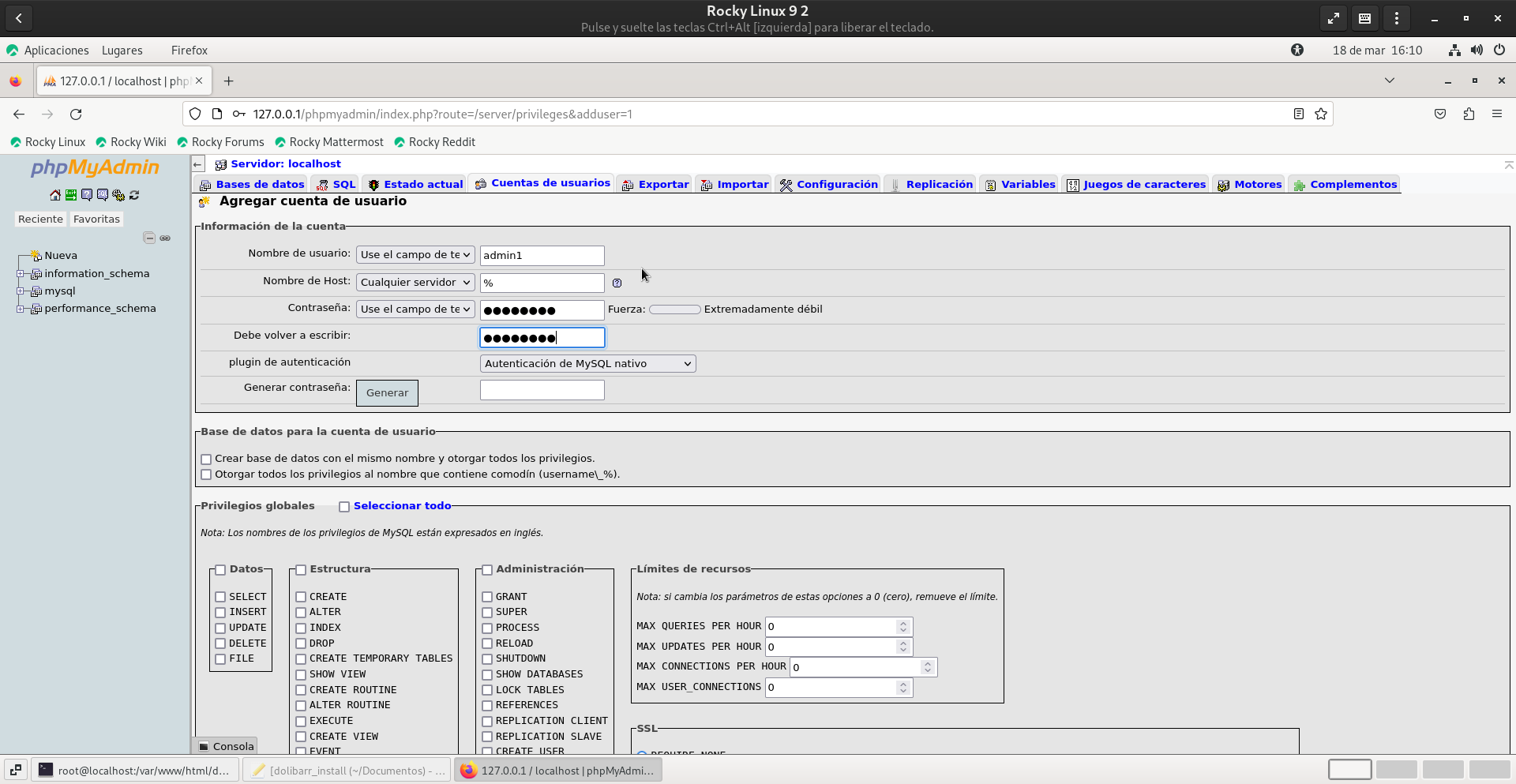Expand the mysql database tree node
The width and height of the screenshot is (1516, 784).
pos(21,291)
